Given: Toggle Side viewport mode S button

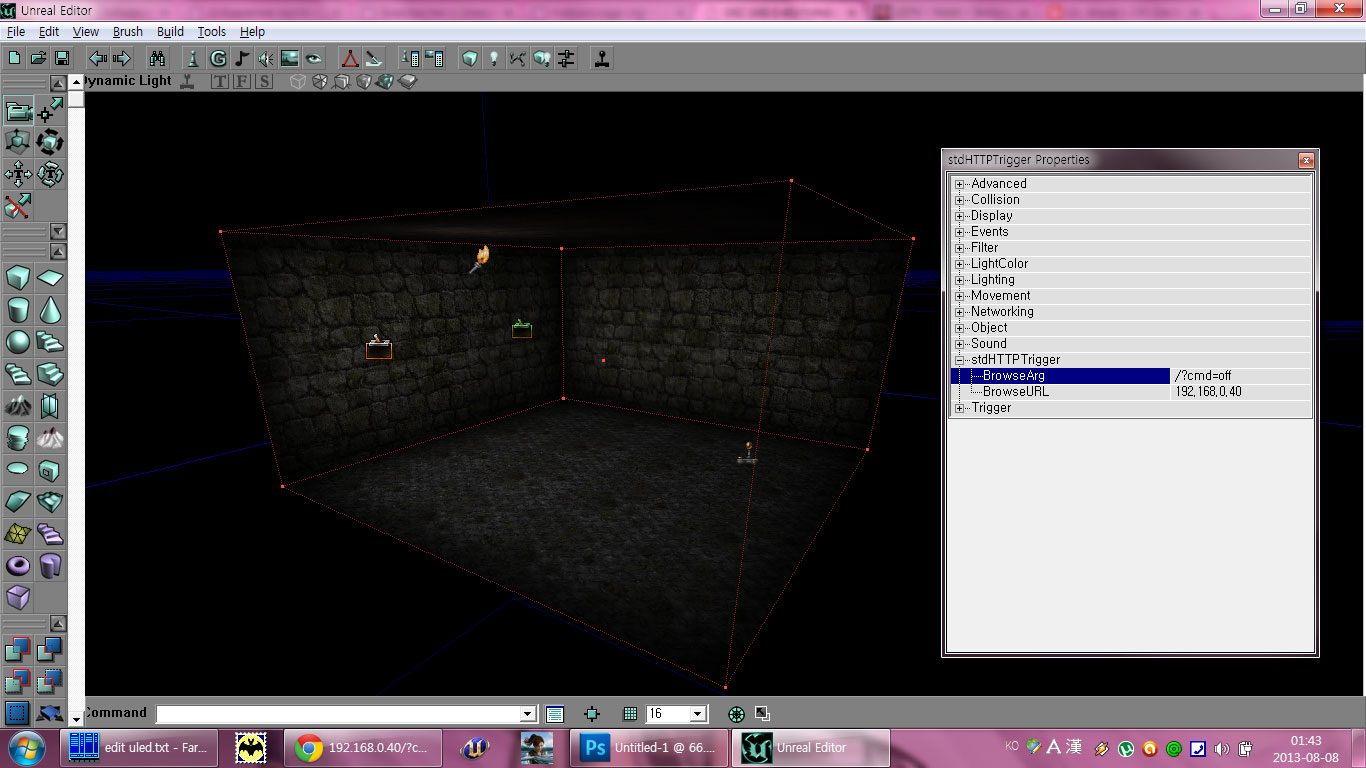Looking at the screenshot, I should [x=264, y=81].
